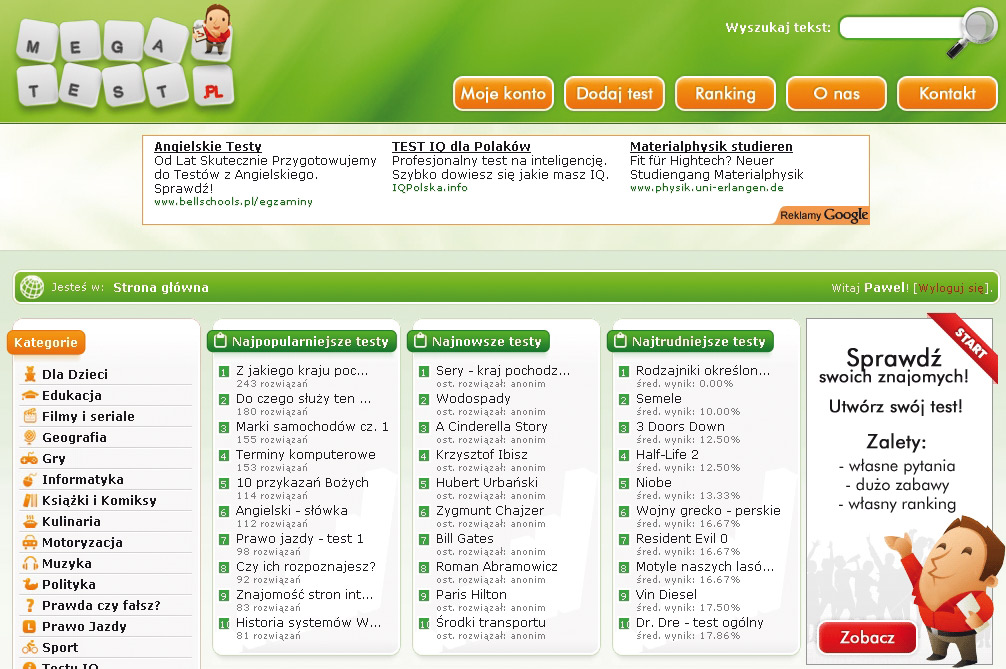1006x669 pixels.
Task: Click the magnifying glass search icon
Action: coord(974,32)
